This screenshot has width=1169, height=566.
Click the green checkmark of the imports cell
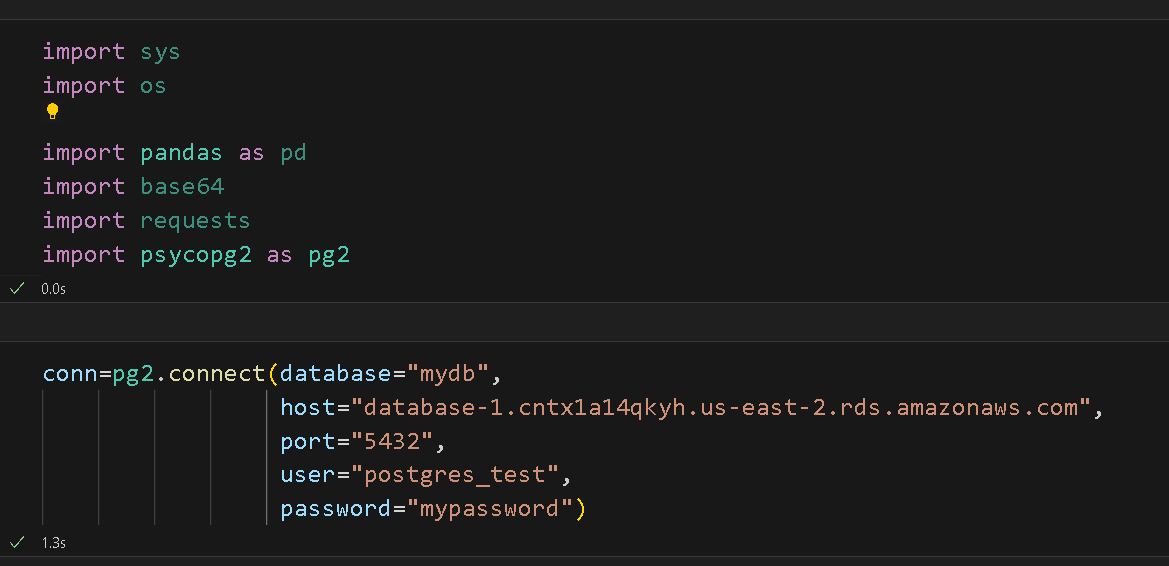coord(16,288)
